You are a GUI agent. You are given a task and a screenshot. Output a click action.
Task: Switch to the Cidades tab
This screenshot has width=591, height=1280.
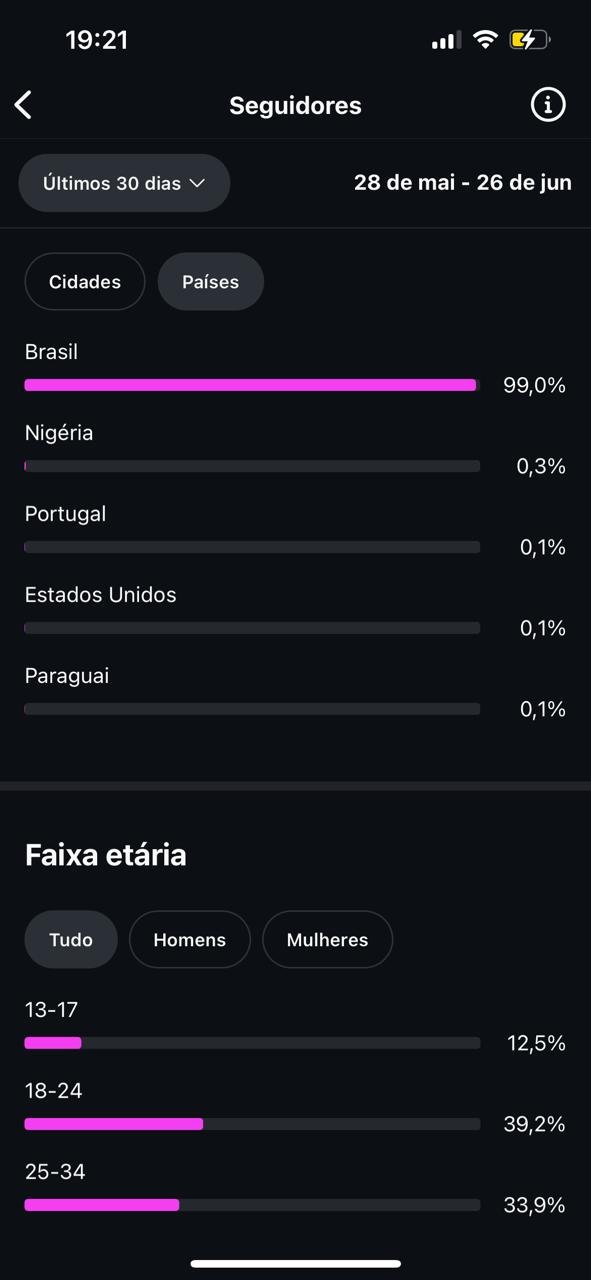(85, 282)
